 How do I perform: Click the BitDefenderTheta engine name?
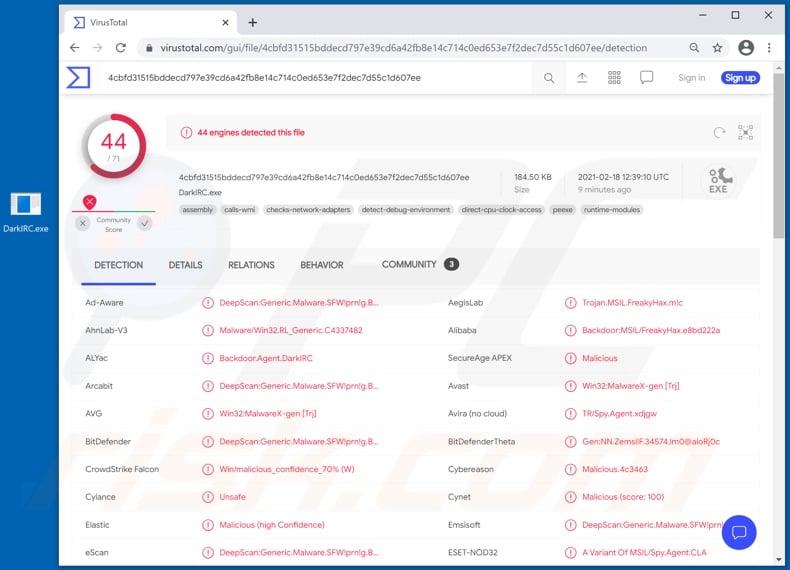tap(481, 441)
